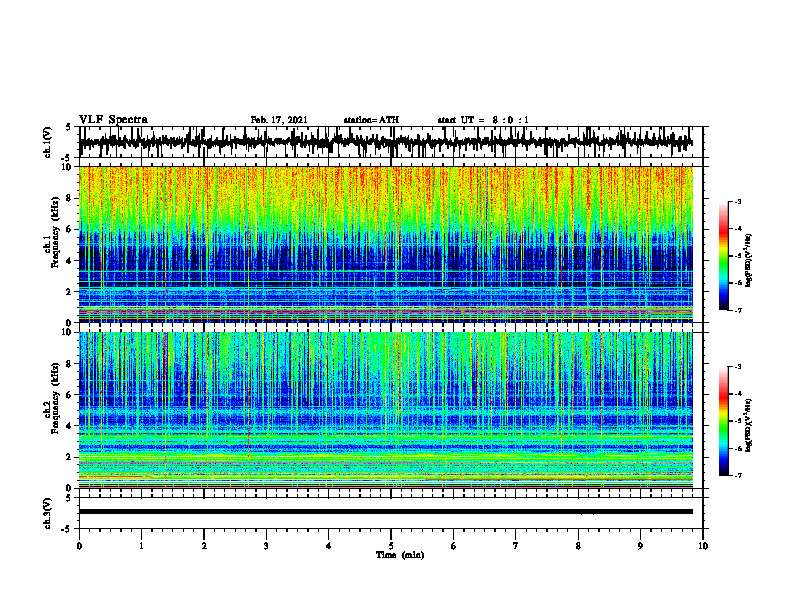Click time axis tick label "9"
This screenshot has height=612, width=792.
click(x=640, y=546)
